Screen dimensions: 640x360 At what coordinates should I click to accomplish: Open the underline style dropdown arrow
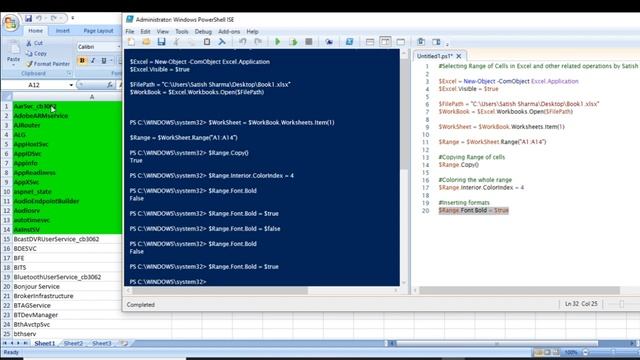[x=111, y=61]
